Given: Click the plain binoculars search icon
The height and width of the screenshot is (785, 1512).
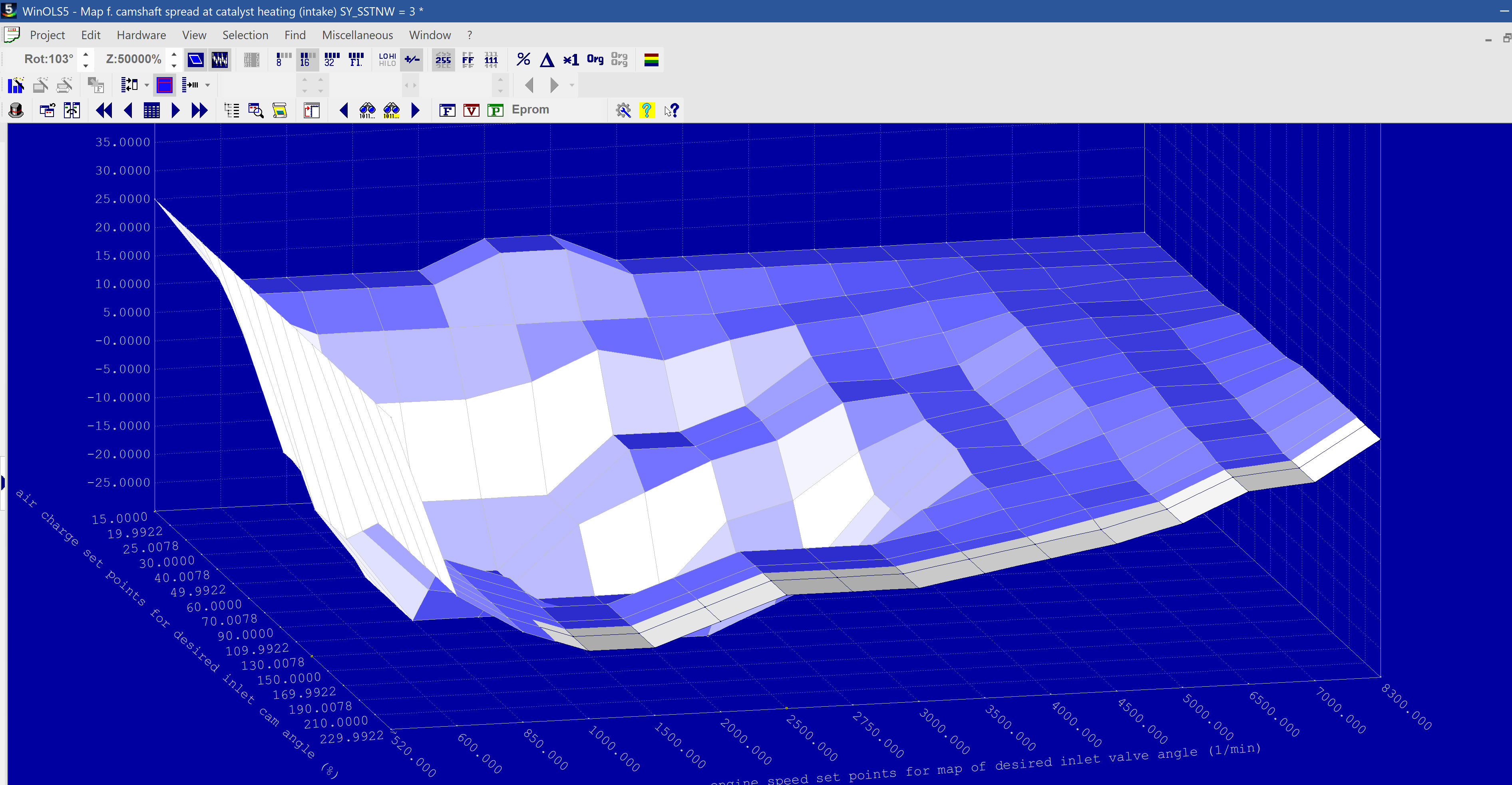Looking at the screenshot, I should pyautogui.click(x=368, y=110).
